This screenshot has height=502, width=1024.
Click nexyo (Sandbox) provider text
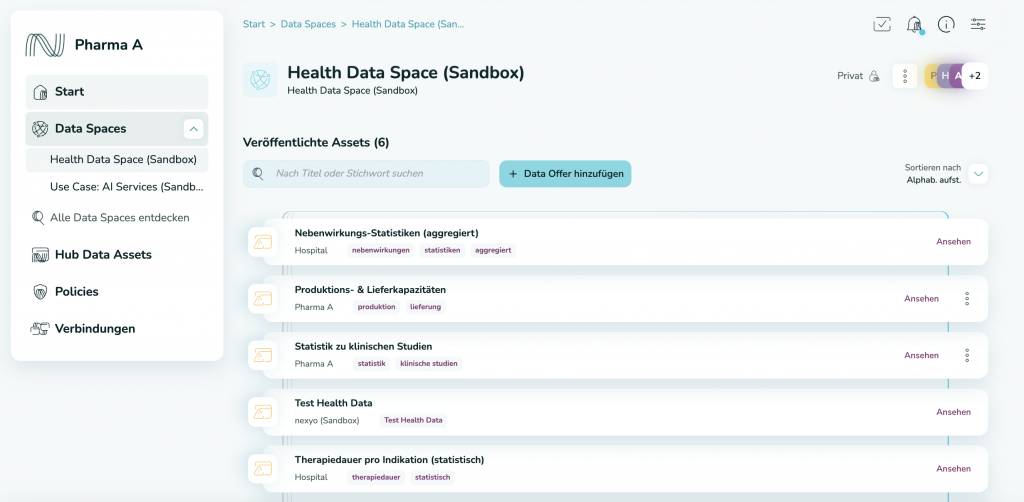click(327, 420)
